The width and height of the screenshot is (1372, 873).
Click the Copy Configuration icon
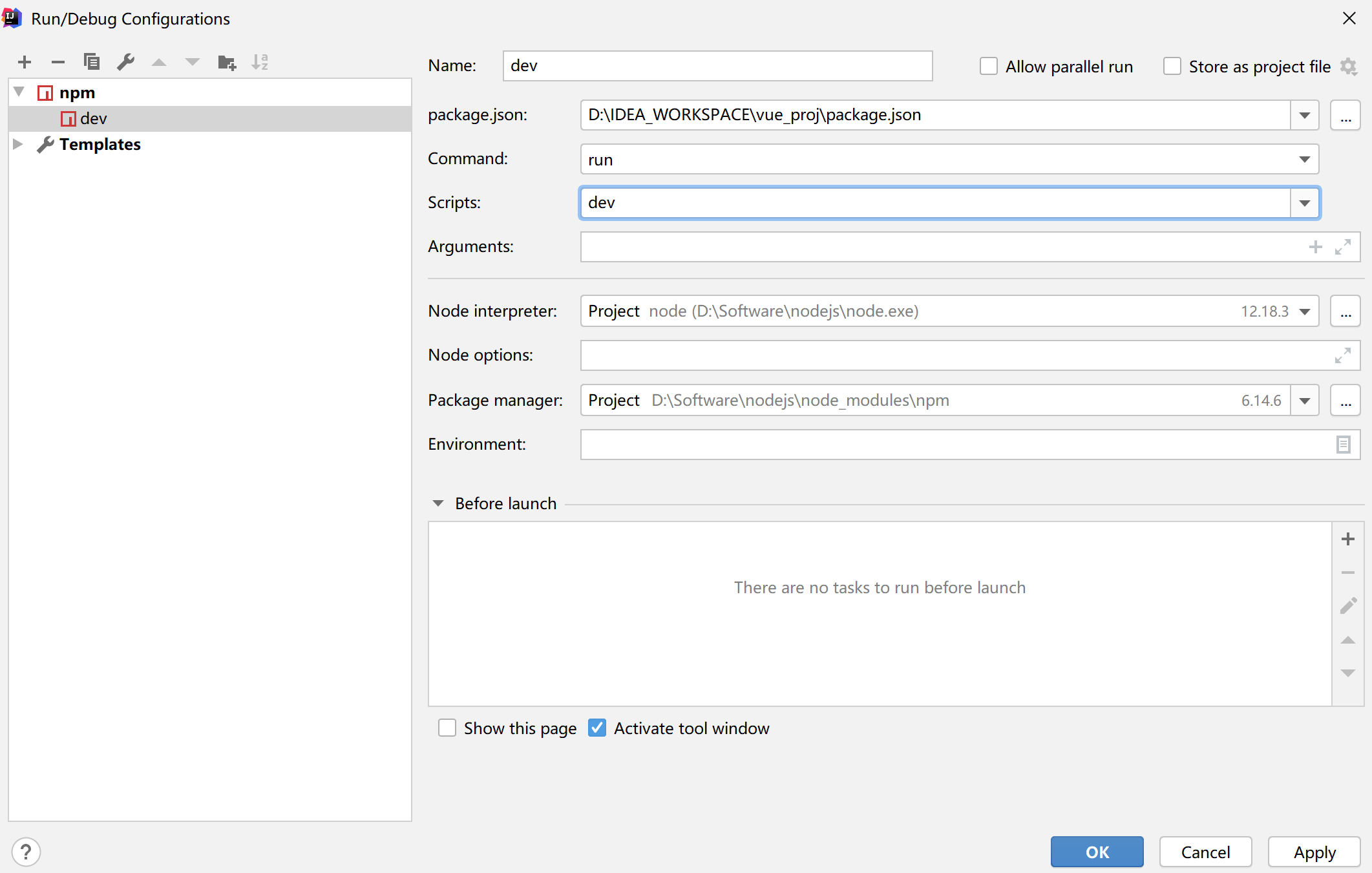pyautogui.click(x=92, y=62)
